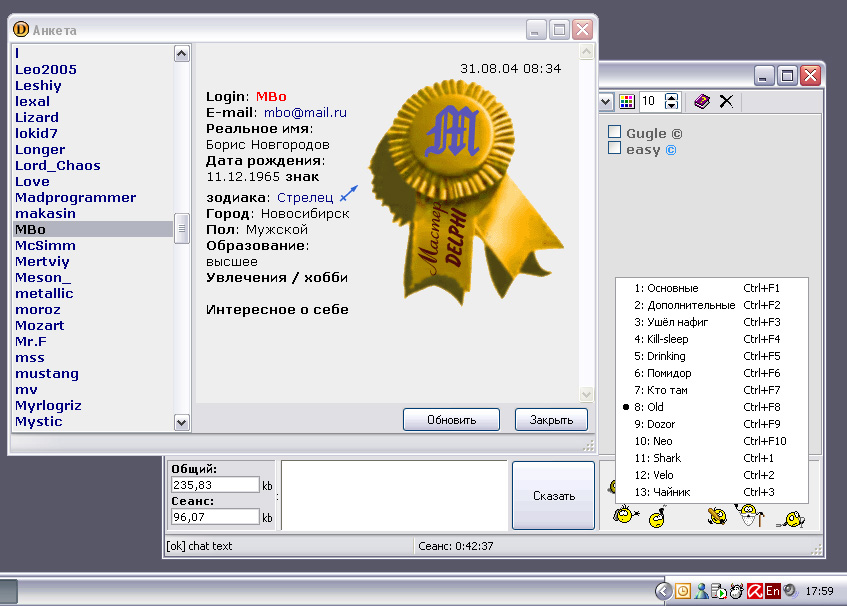Select menu item 6: Помидор
This screenshot has height=606, width=847.
[x=711, y=373]
